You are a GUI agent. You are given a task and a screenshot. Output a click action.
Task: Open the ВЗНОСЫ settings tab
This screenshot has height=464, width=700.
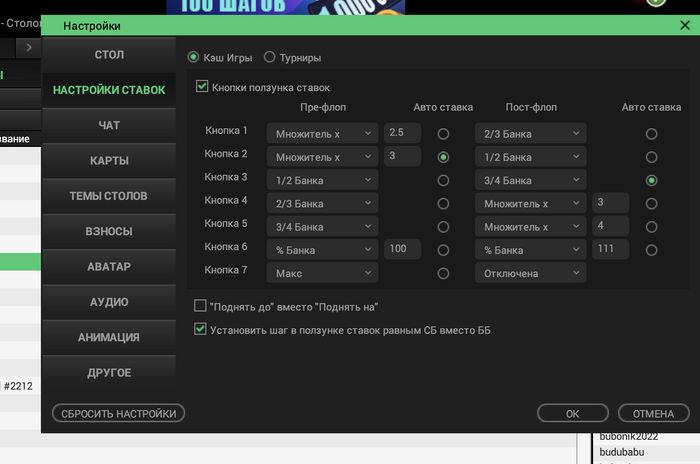click(x=109, y=231)
